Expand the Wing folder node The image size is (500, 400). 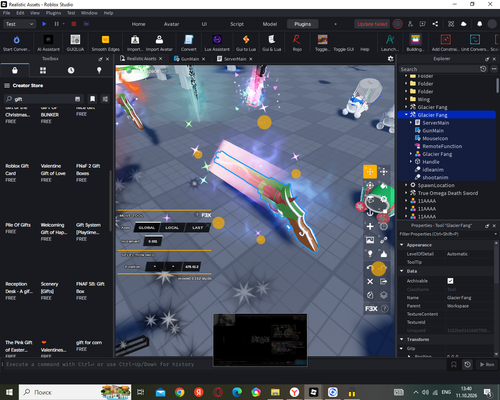click(x=406, y=99)
